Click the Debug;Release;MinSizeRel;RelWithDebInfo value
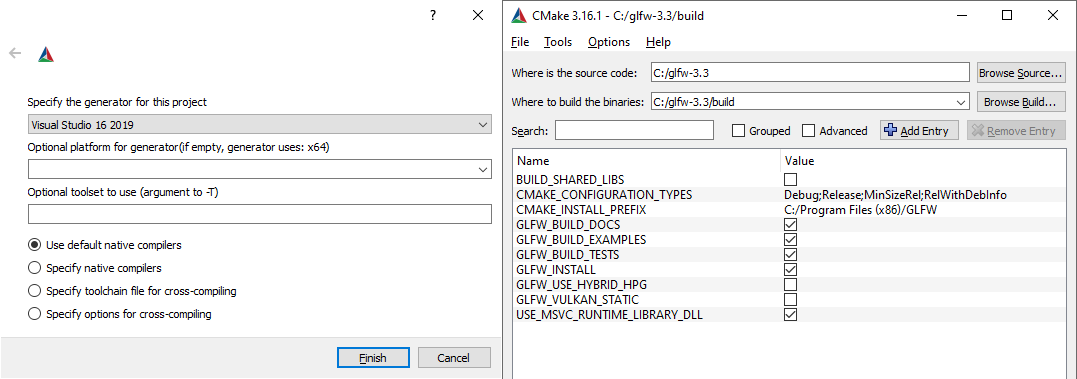The width and height of the screenshot is (1077, 379). coord(895,195)
